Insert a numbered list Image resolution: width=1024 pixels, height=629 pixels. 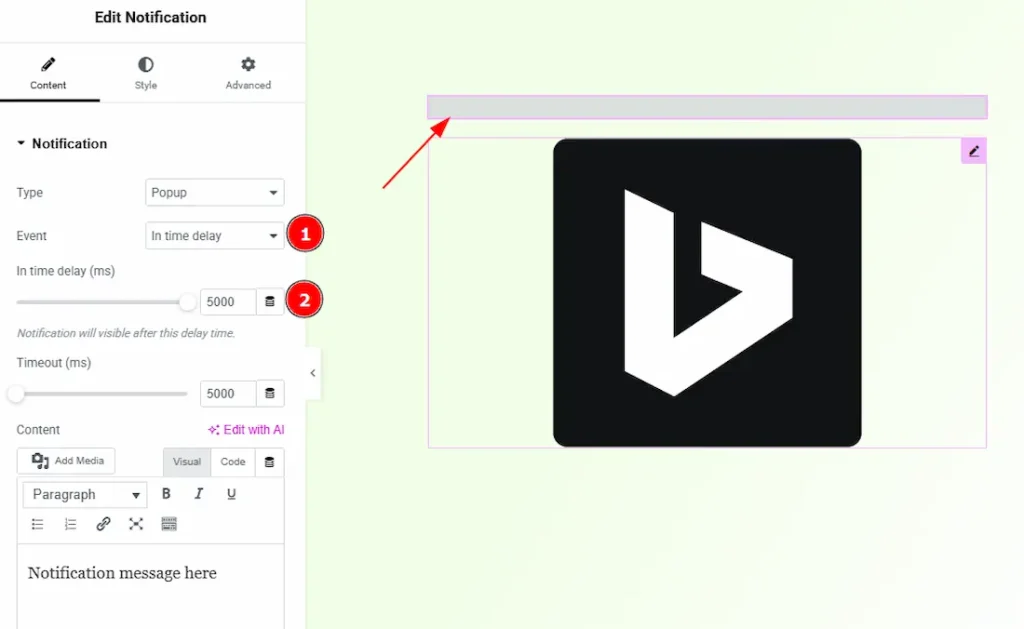click(70, 524)
